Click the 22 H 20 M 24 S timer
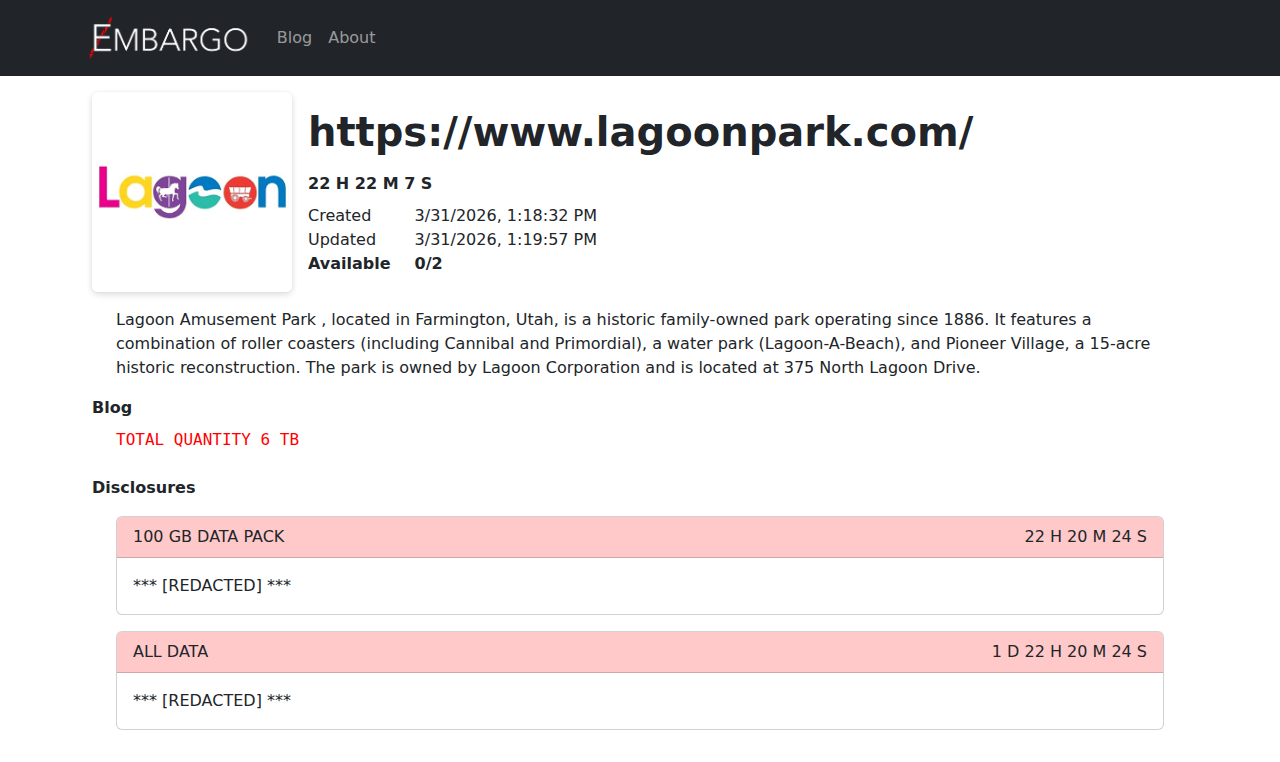Screen dimensions: 1280x762 pyautogui.click(x=1085, y=537)
